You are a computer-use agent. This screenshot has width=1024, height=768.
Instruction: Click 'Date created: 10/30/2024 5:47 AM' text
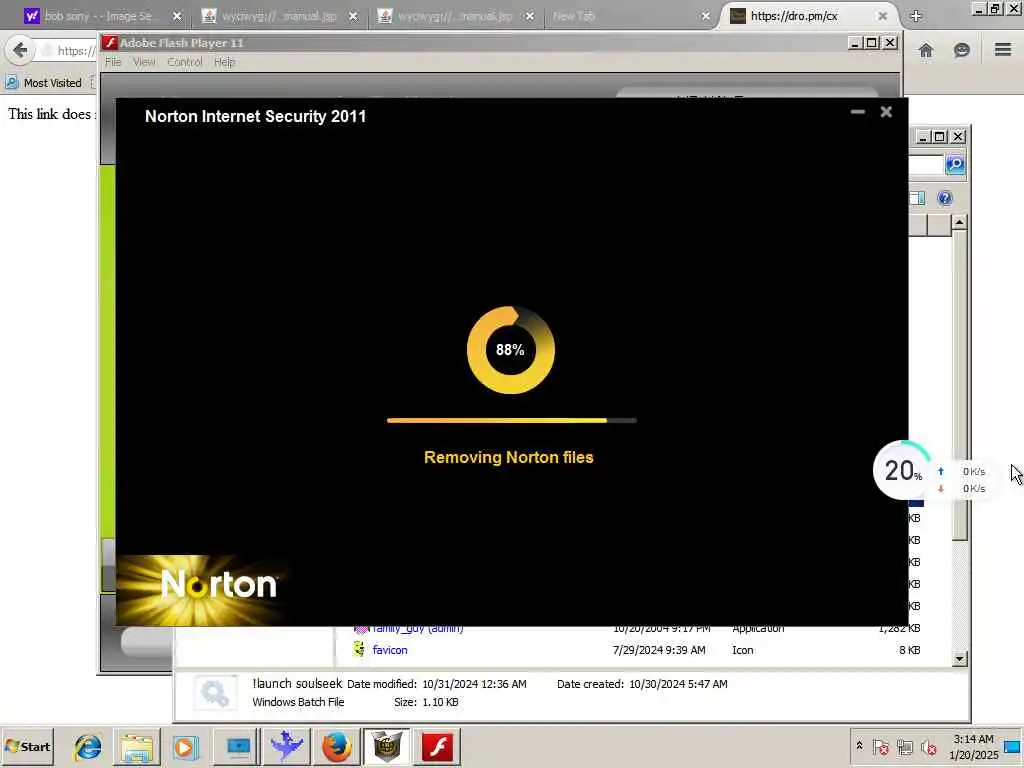coord(642,684)
